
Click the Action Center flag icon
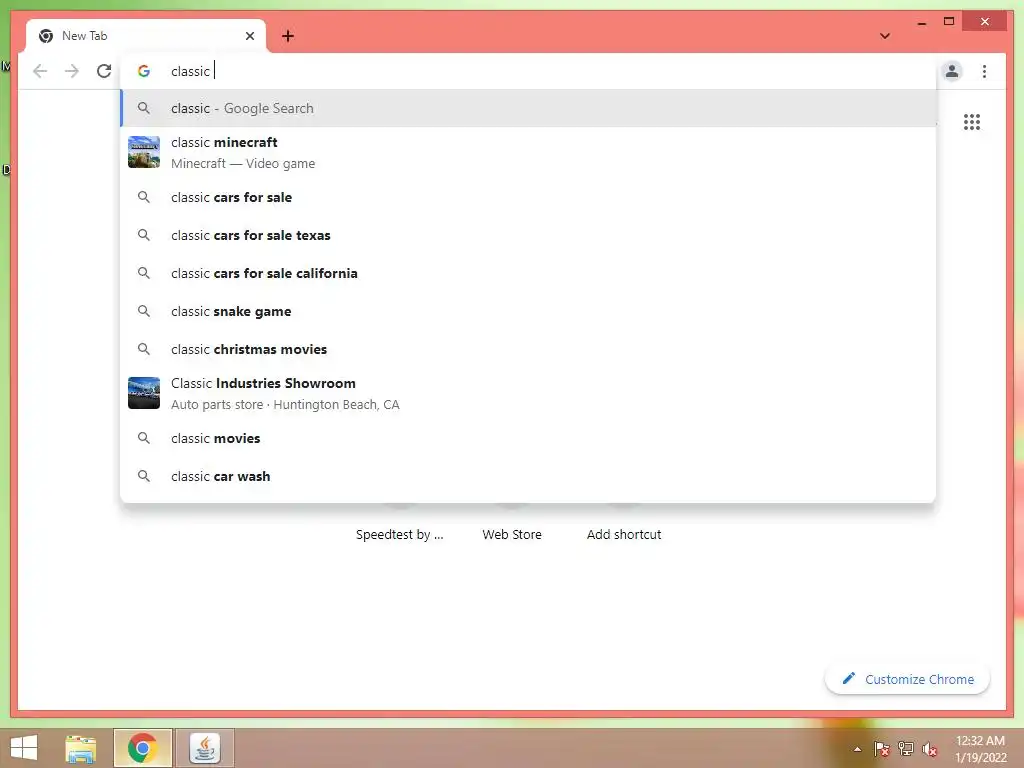click(881, 749)
